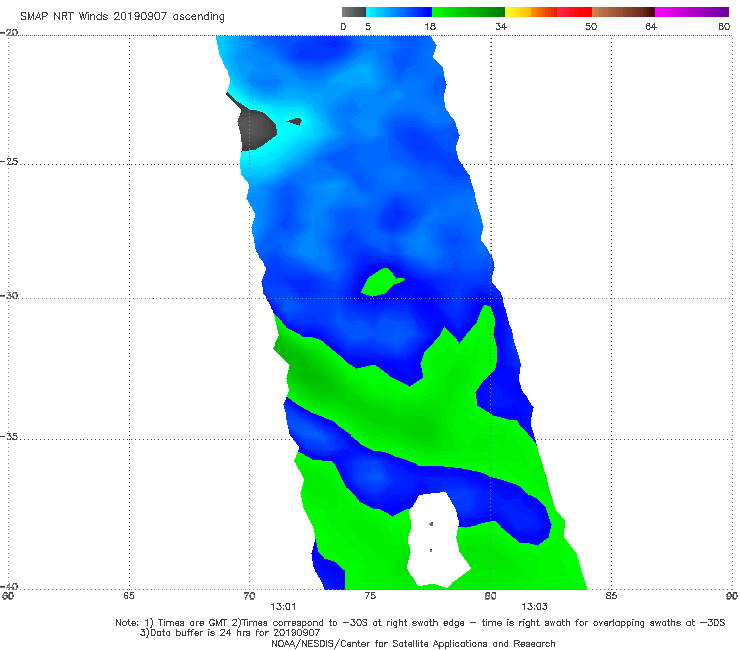Image resolution: width=740 pixels, height=650 pixels.
Task: Click the title 'SMAP NRT Winds 20190907 ascending'
Action: pos(122,17)
